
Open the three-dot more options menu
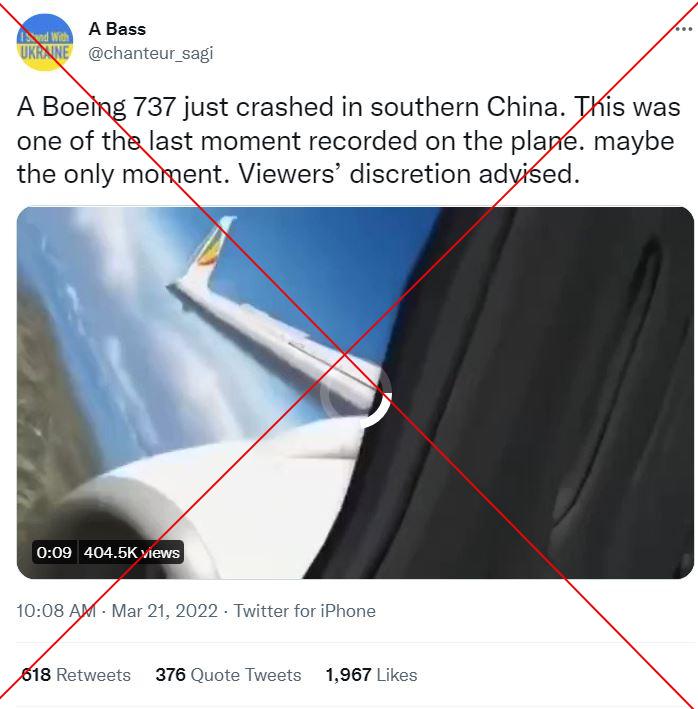click(x=683, y=29)
